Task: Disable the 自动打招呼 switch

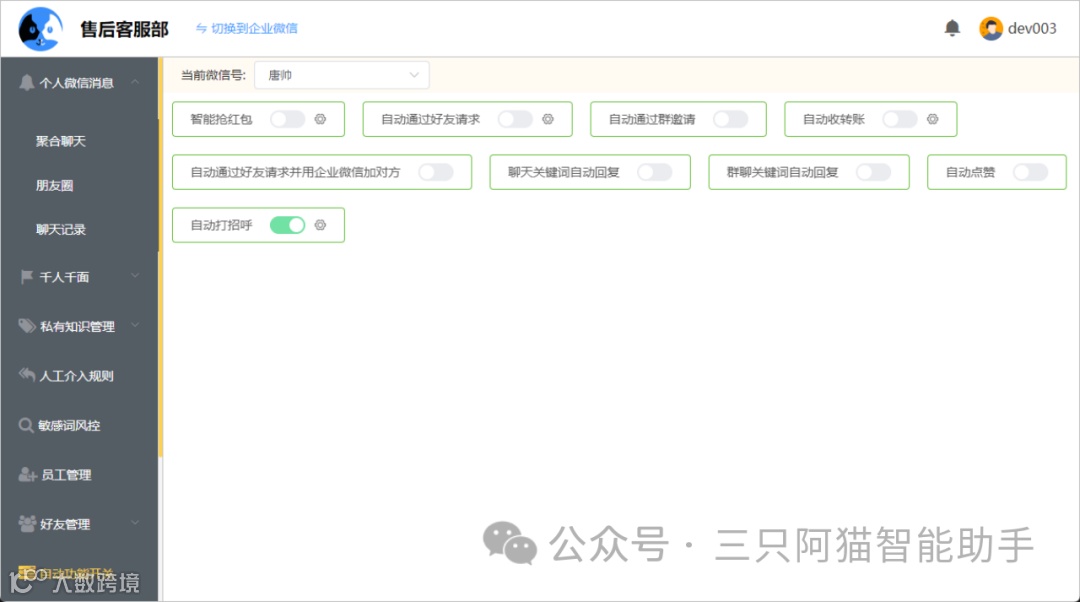Action: click(287, 225)
